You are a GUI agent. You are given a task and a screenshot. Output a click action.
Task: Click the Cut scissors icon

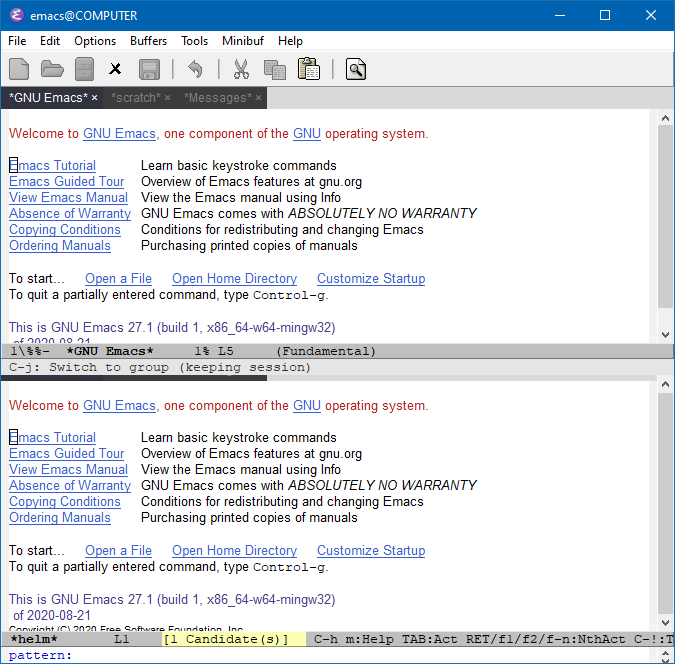tap(241, 69)
